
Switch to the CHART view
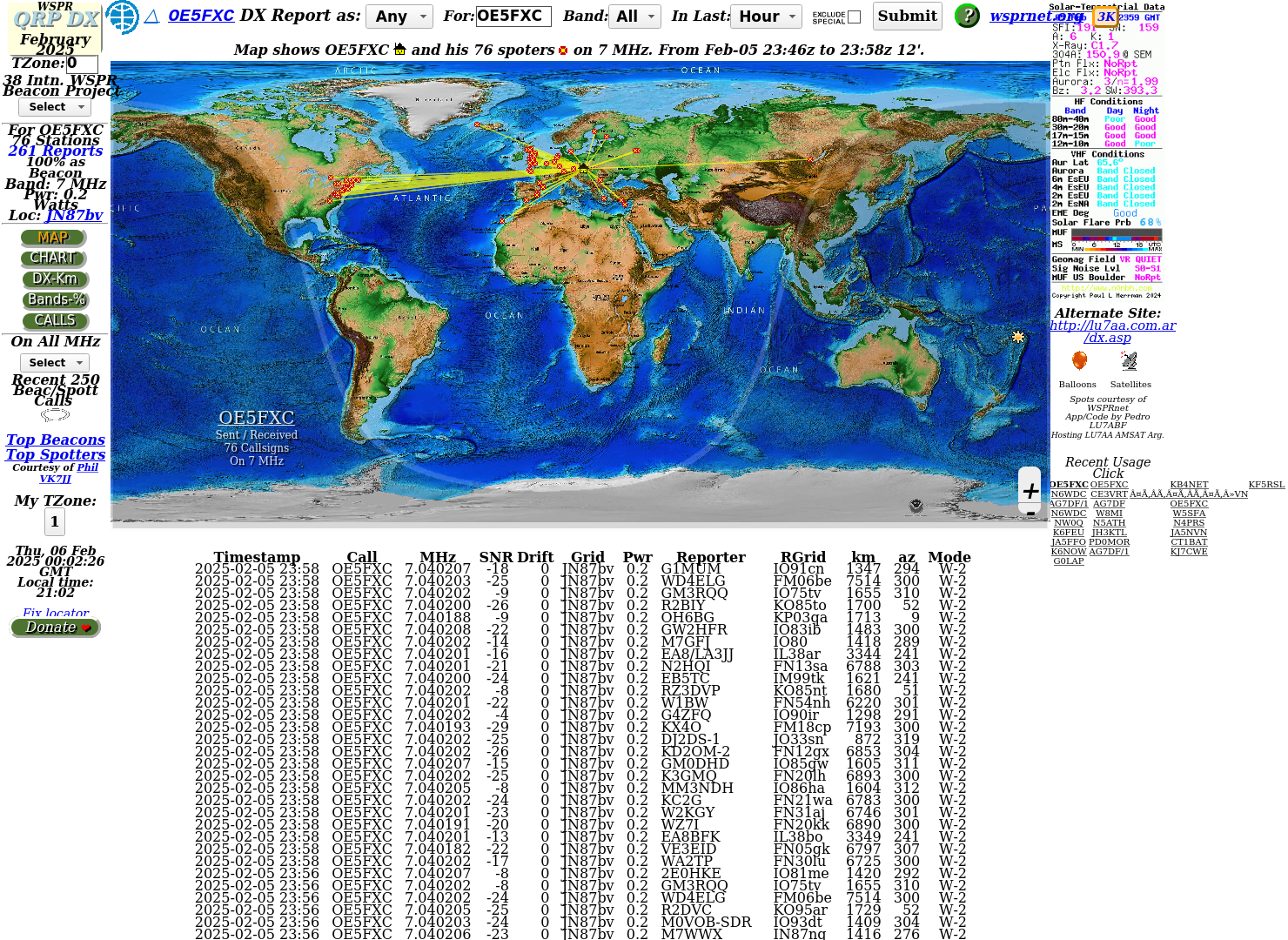point(54,258)
